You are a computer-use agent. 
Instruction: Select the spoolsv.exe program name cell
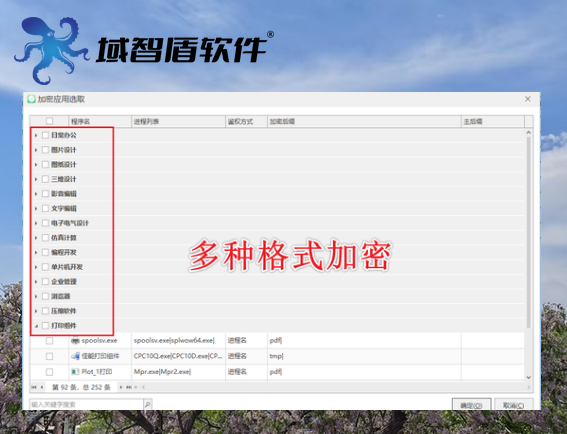99,341
